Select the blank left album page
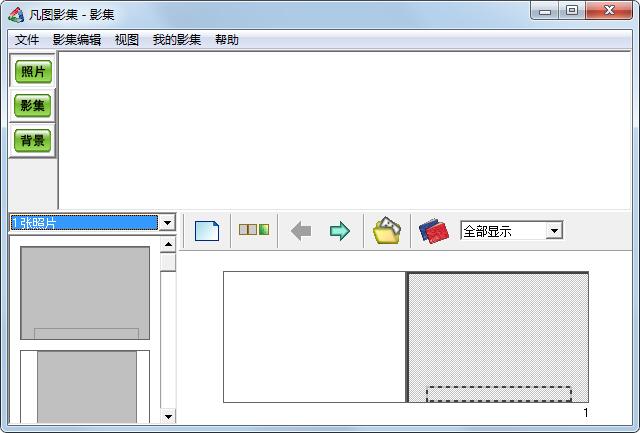 point(314,336)
